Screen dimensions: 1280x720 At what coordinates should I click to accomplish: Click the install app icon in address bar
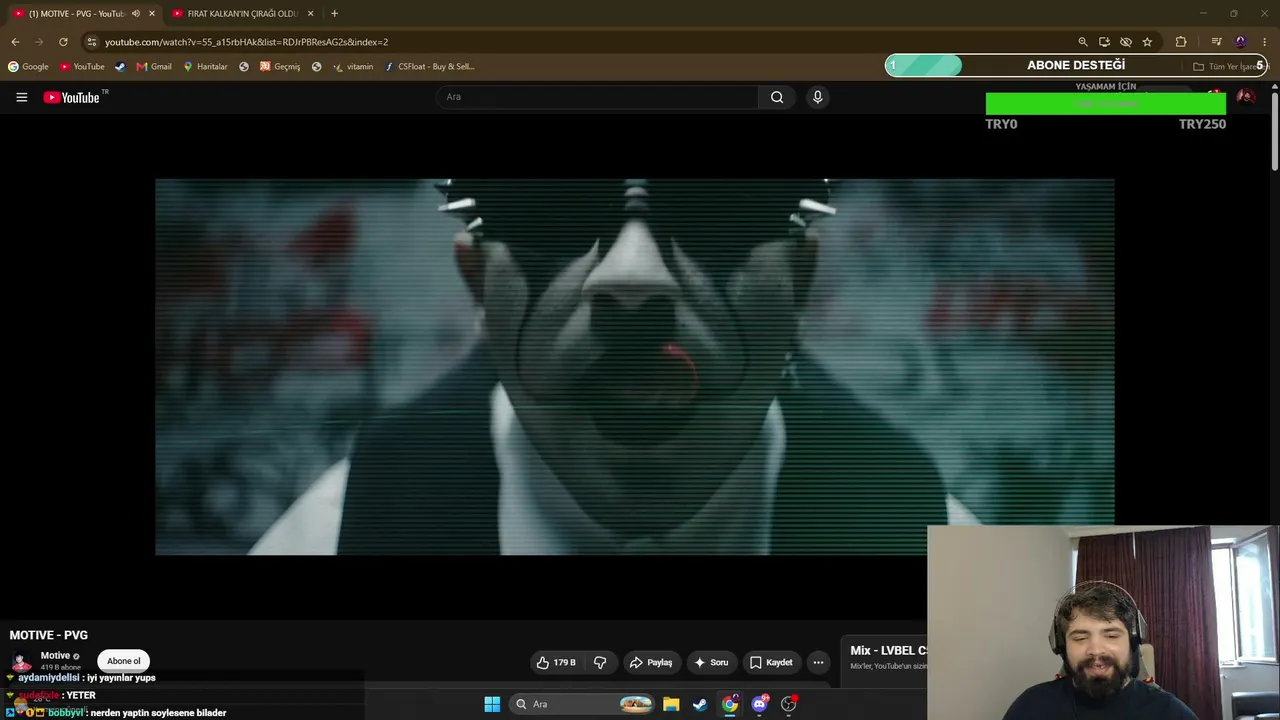tap(1104, 42)
